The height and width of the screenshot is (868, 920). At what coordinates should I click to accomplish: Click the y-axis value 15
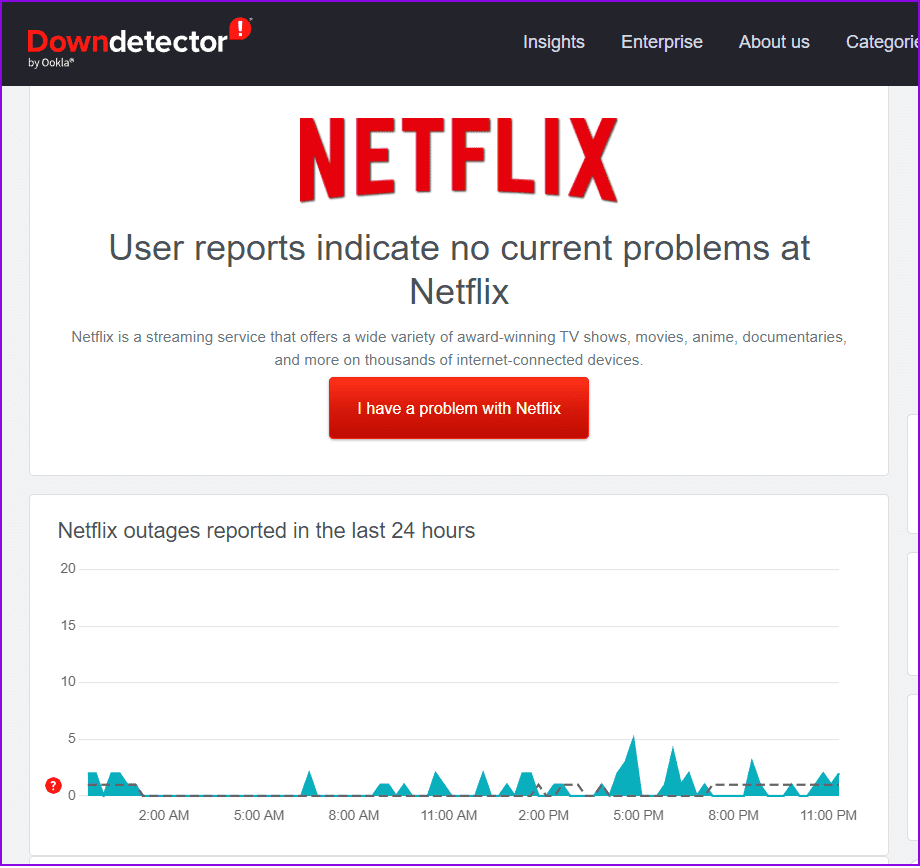point(68,625)
